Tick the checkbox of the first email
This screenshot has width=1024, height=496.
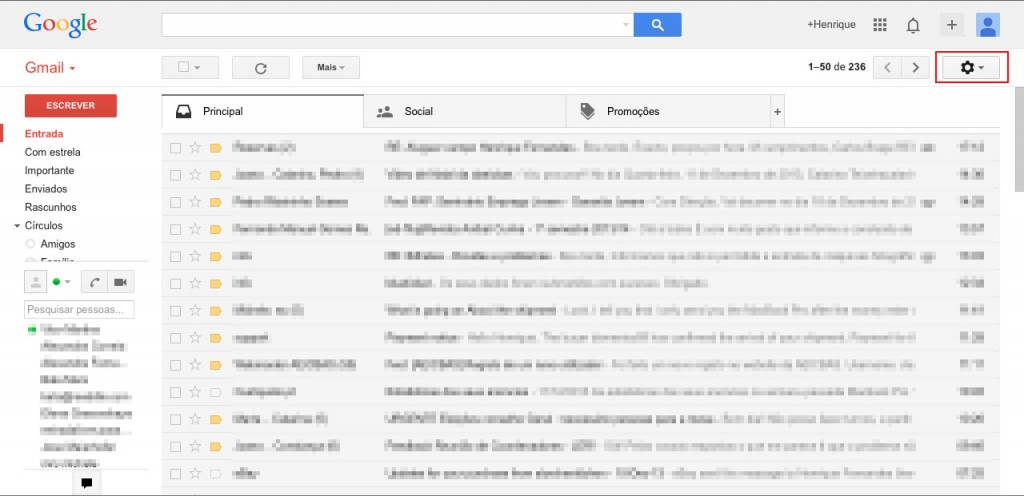[x=175, y=148]
